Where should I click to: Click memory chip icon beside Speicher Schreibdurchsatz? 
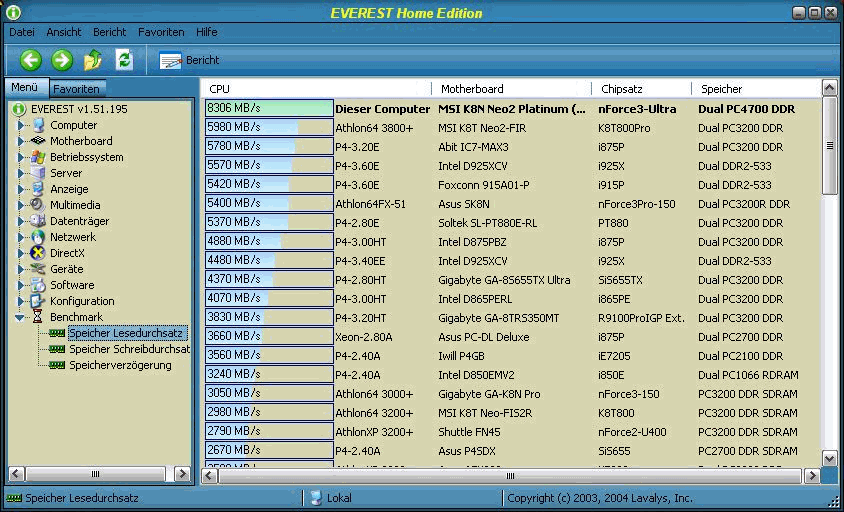click(57, 349)
